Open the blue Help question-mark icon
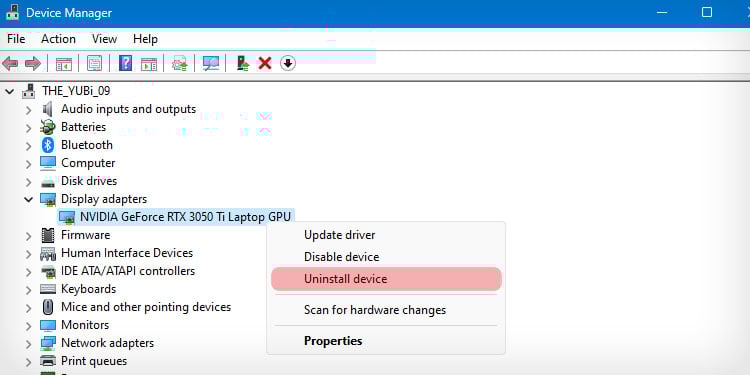 (x=125, y=63)
